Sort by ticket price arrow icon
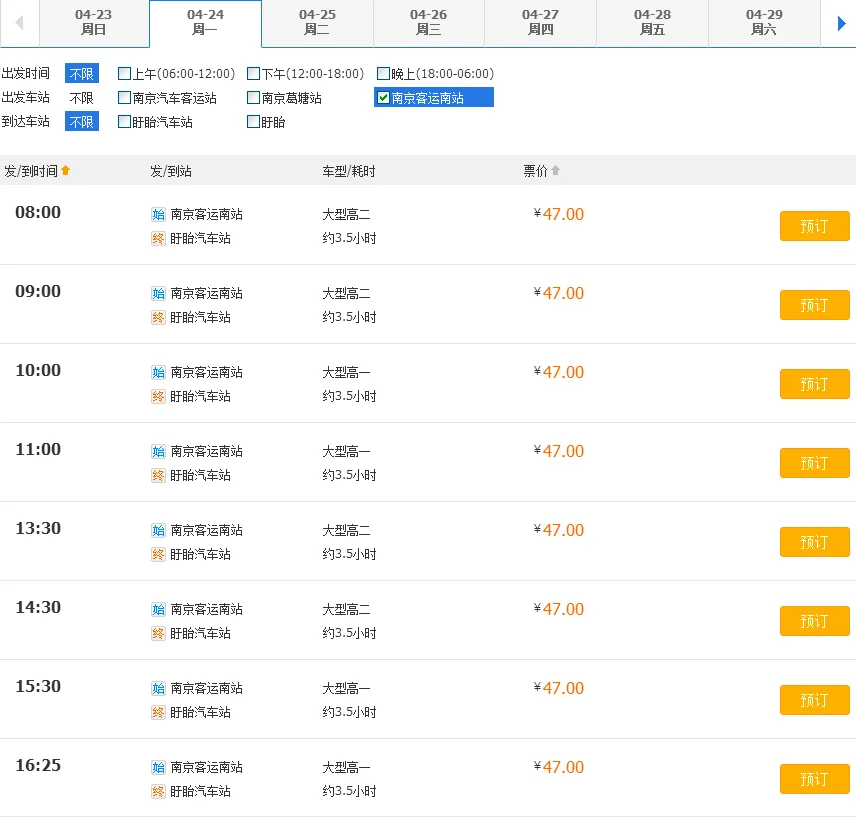 (x=556, y=171)
